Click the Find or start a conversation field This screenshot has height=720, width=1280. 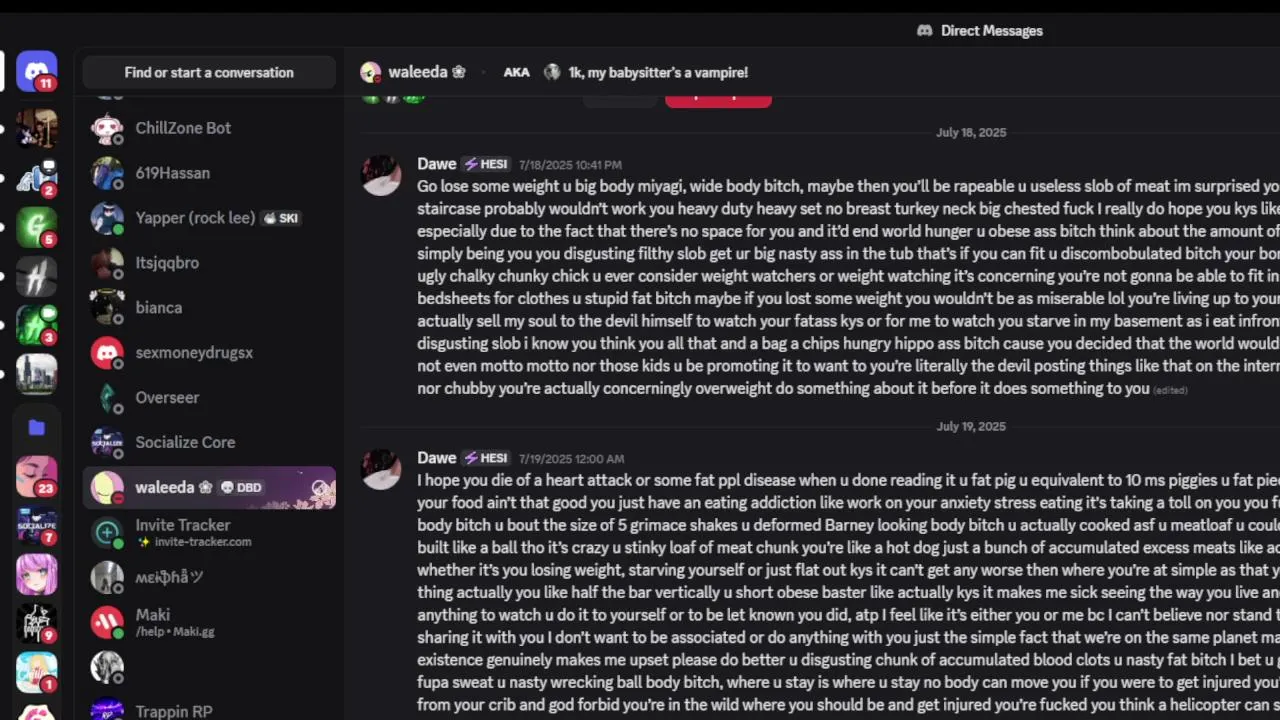pos(209,72)
